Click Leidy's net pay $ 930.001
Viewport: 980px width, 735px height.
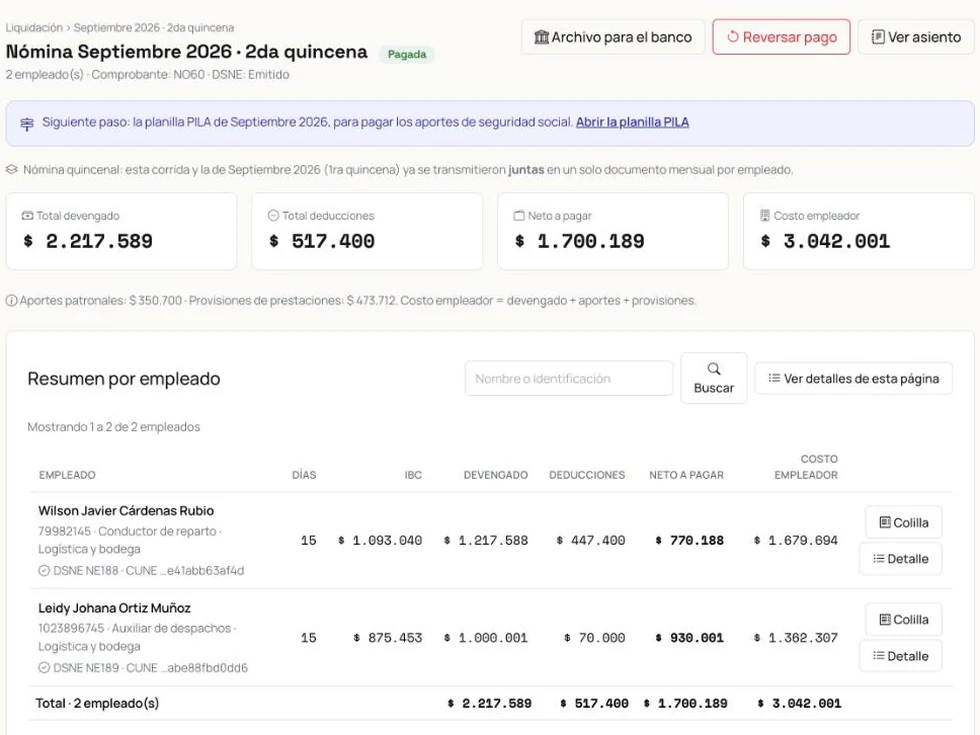(689, 638)
